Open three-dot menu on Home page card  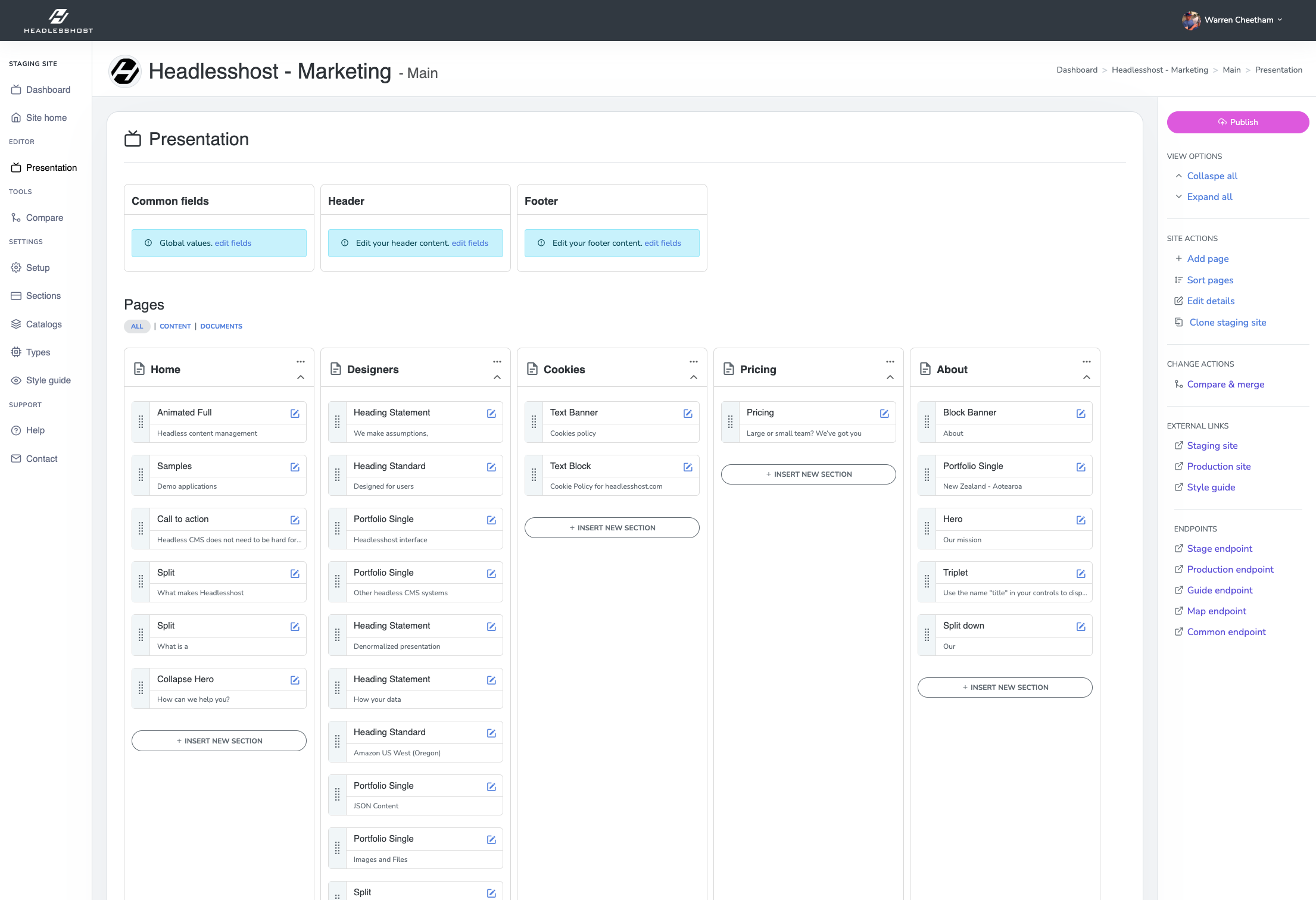[x=301, y=361]
